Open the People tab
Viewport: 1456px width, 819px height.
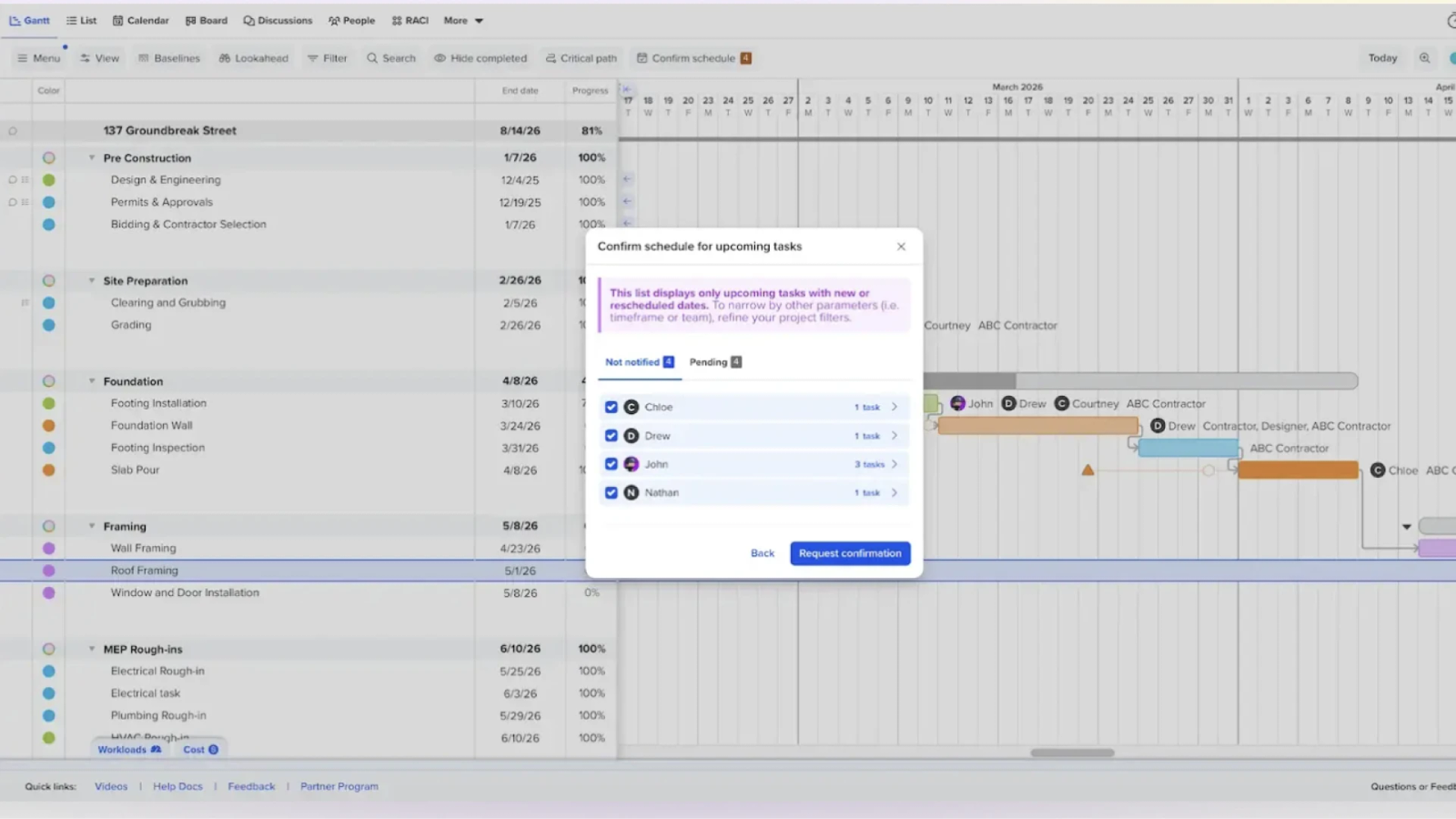(x=351, y=20)
